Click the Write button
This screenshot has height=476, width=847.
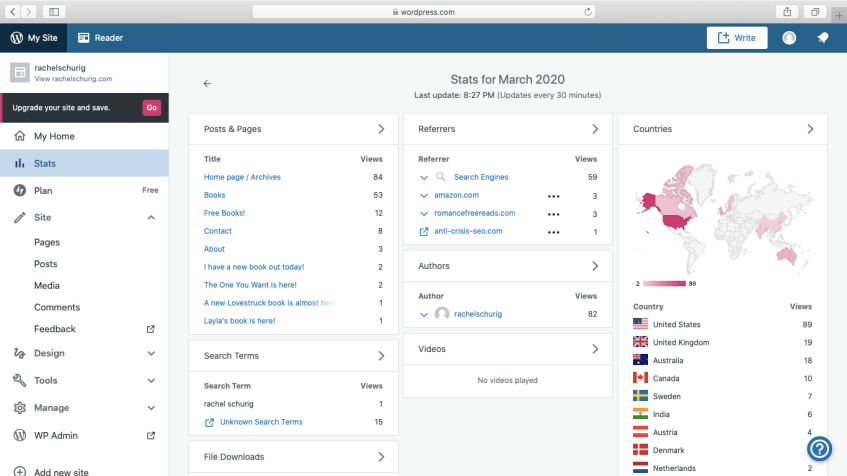point(737,38)
